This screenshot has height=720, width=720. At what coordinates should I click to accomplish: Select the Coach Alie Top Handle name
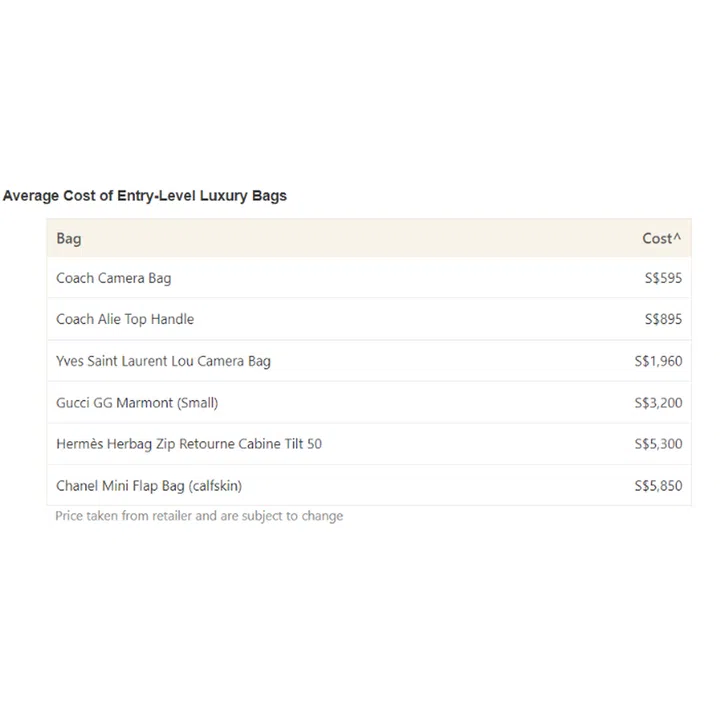[125, 319]
